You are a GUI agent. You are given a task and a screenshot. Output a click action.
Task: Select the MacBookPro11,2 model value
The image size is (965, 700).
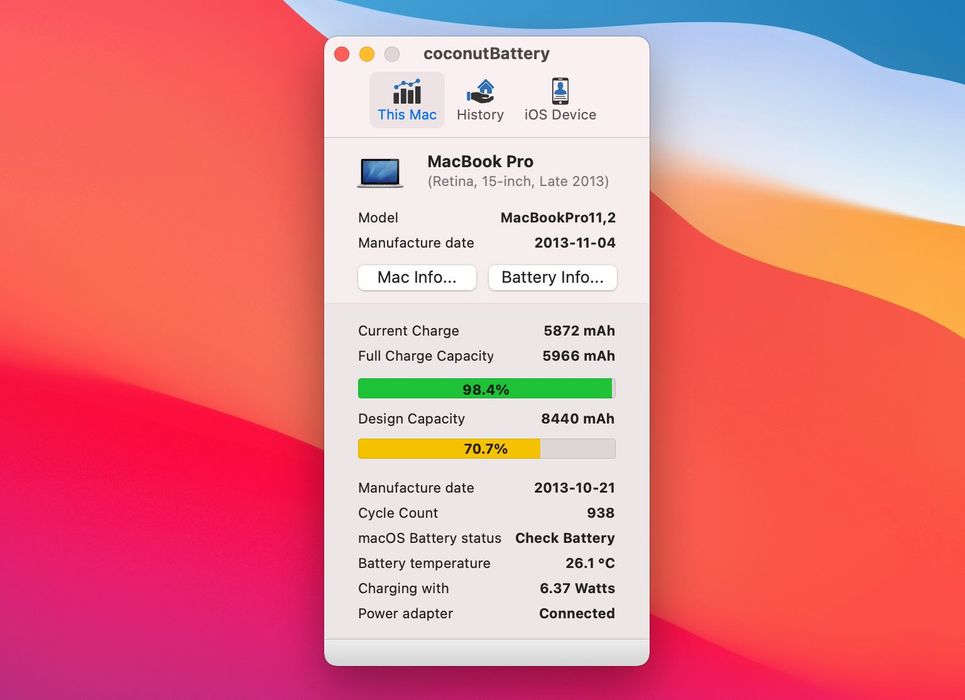click(558, 217)
